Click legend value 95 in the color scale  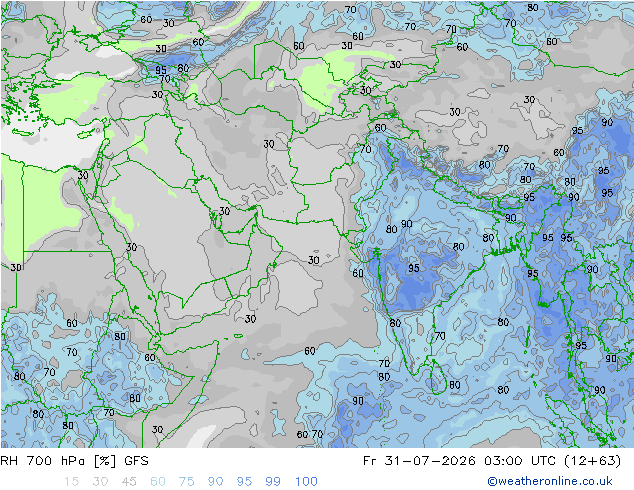244,482
